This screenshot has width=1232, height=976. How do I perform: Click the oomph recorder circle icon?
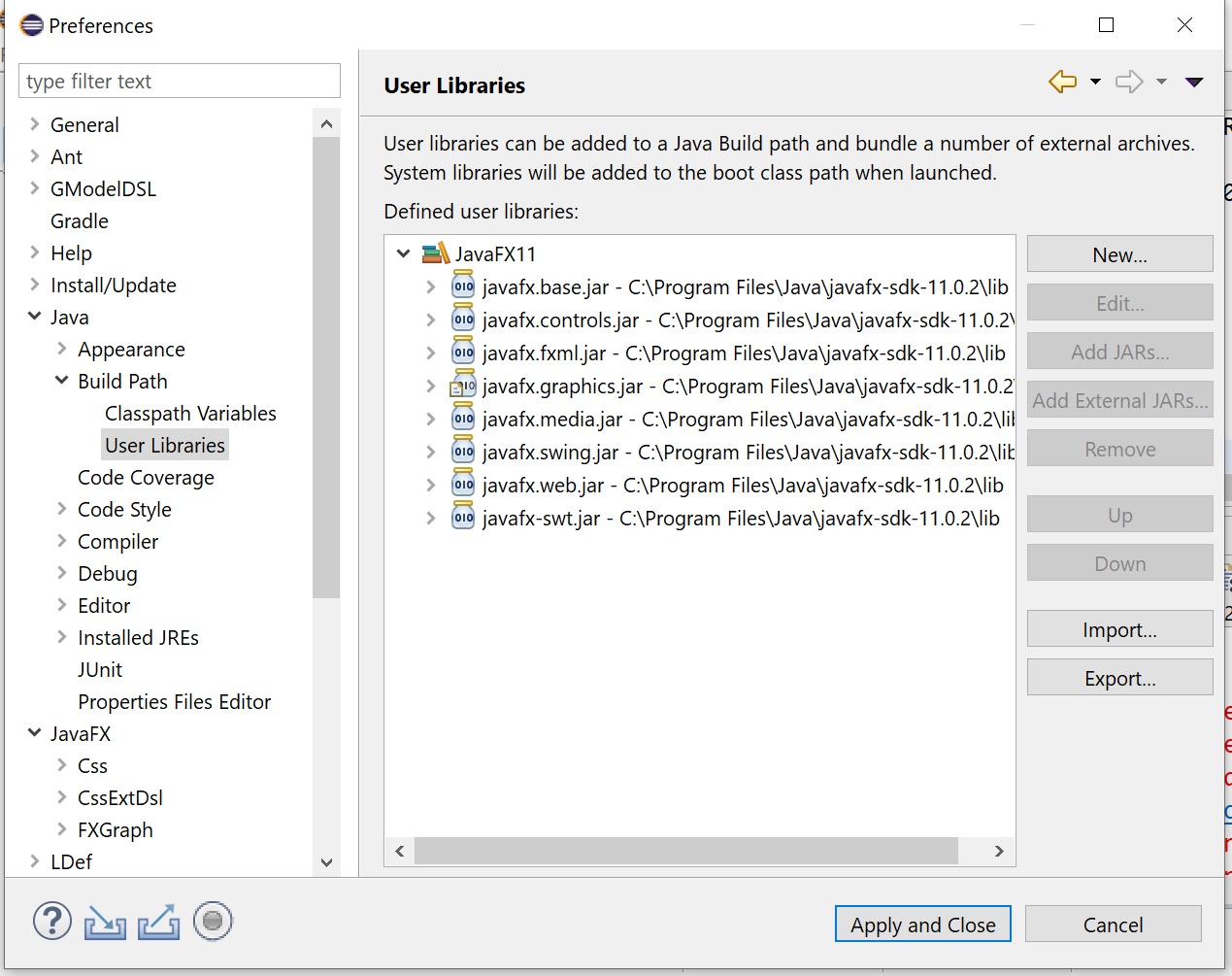point(213,922)
